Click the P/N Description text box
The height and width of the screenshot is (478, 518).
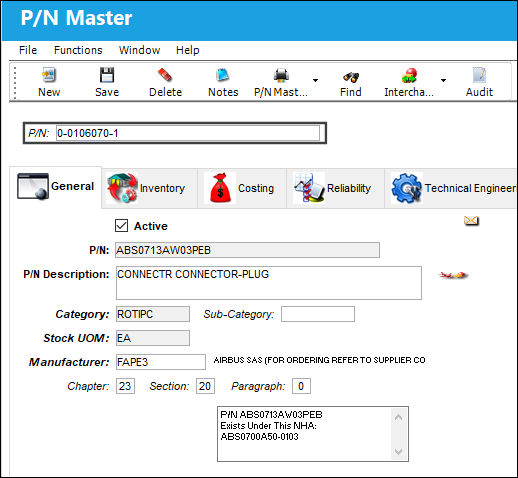coord(269,283)
